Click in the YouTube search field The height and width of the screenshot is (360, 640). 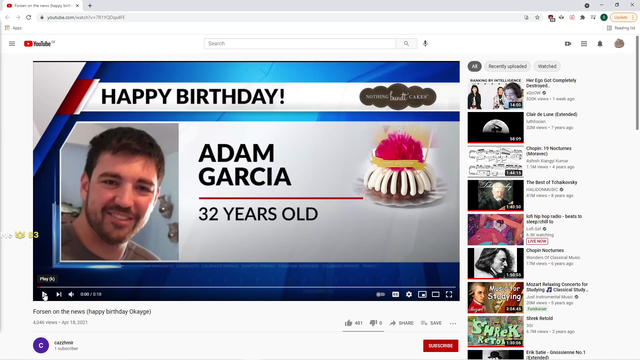tap(300, 44)
